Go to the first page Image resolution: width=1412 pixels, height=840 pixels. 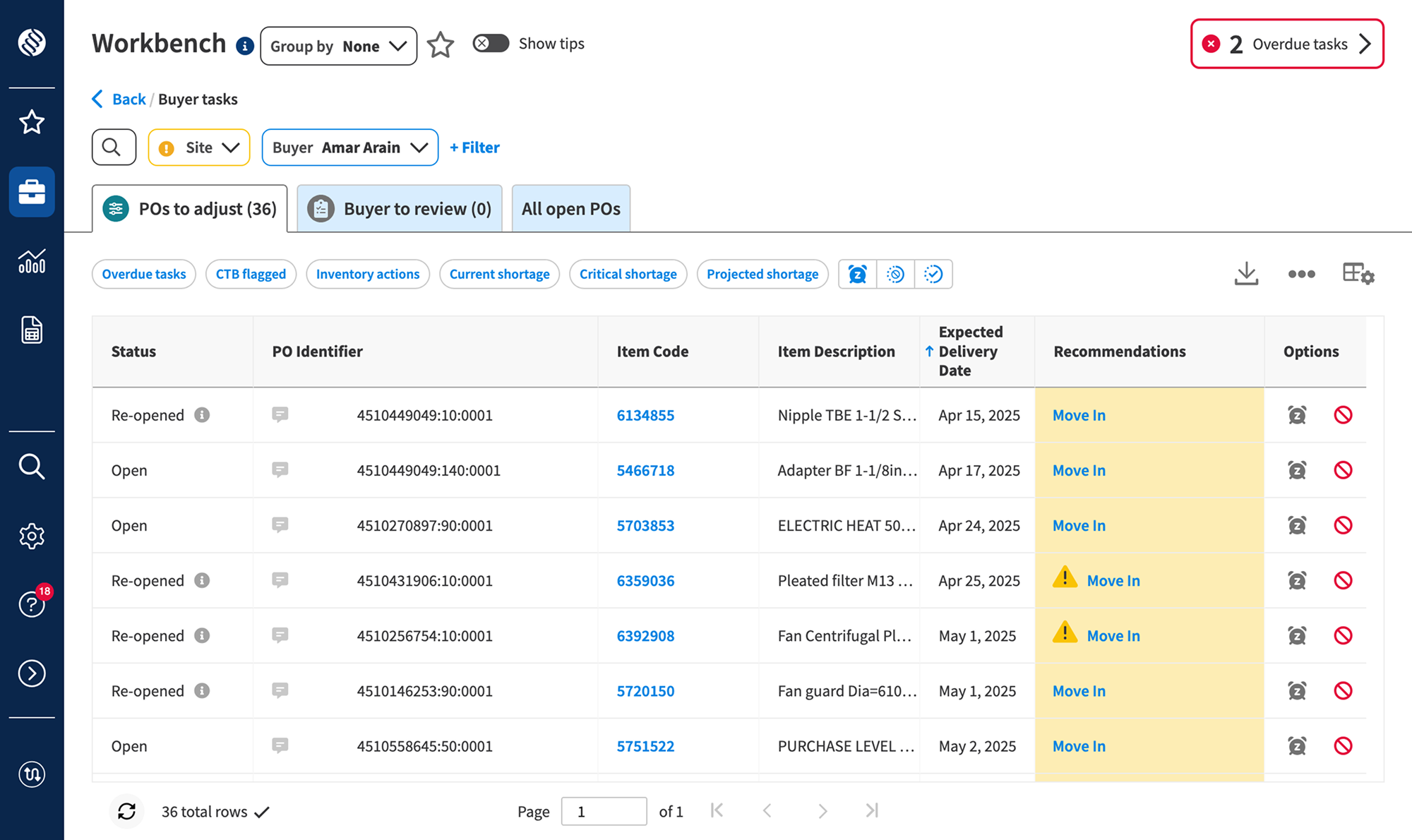coord(717,810)
